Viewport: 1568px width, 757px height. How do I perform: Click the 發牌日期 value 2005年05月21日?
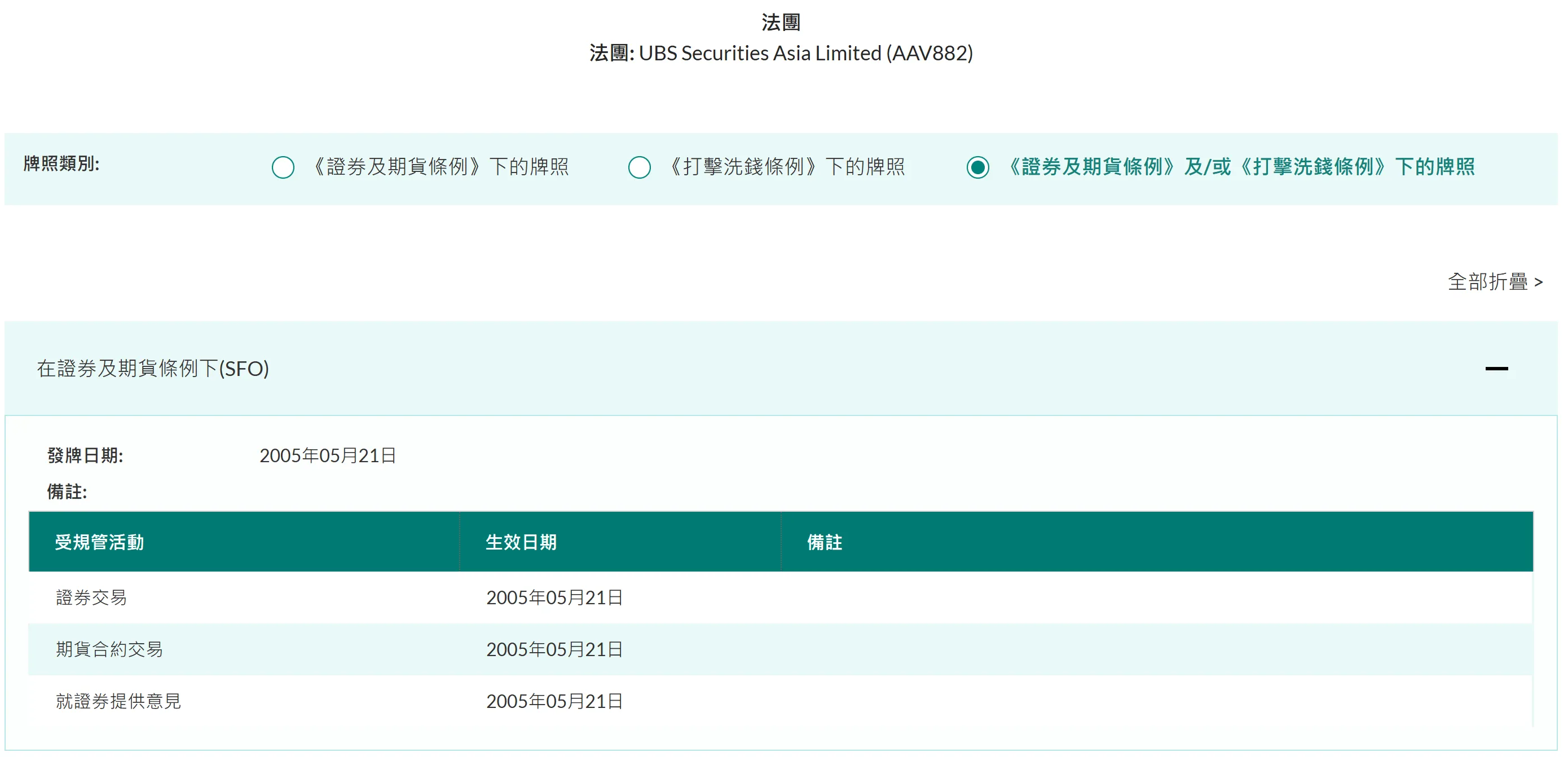pyautogui.click(x=328, y=455)
